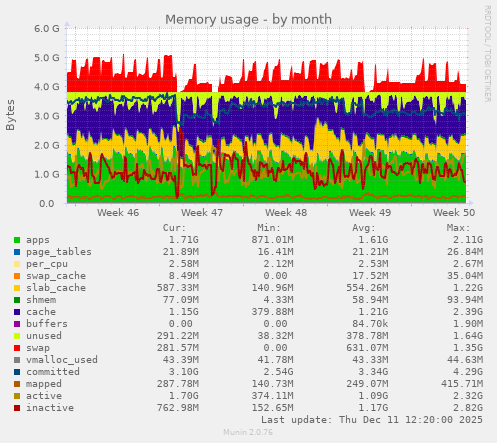The width and height of the screenshot is (497, 443).
Task: Click the 'Last update' timestamp line
Action: point(372,420)
